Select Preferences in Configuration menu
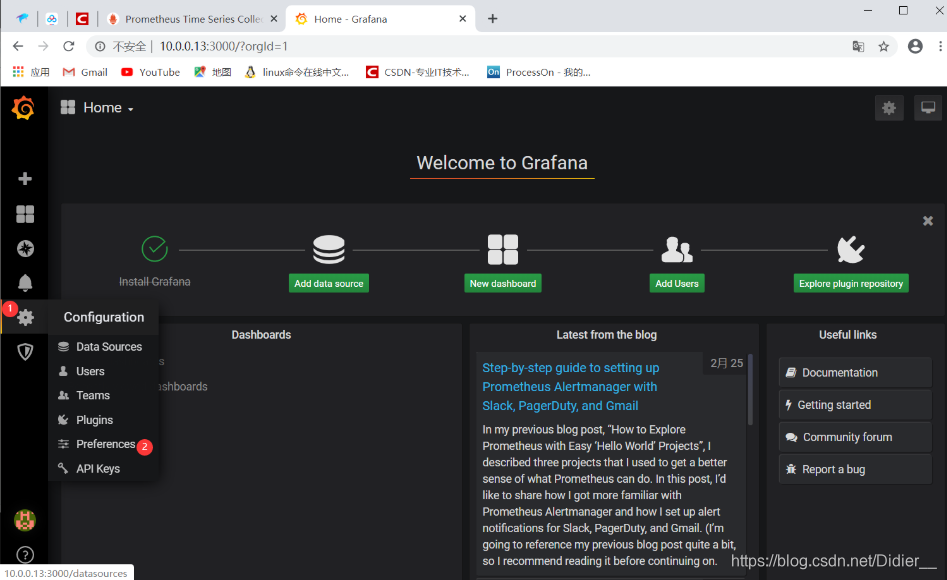 tap(103, 444)
